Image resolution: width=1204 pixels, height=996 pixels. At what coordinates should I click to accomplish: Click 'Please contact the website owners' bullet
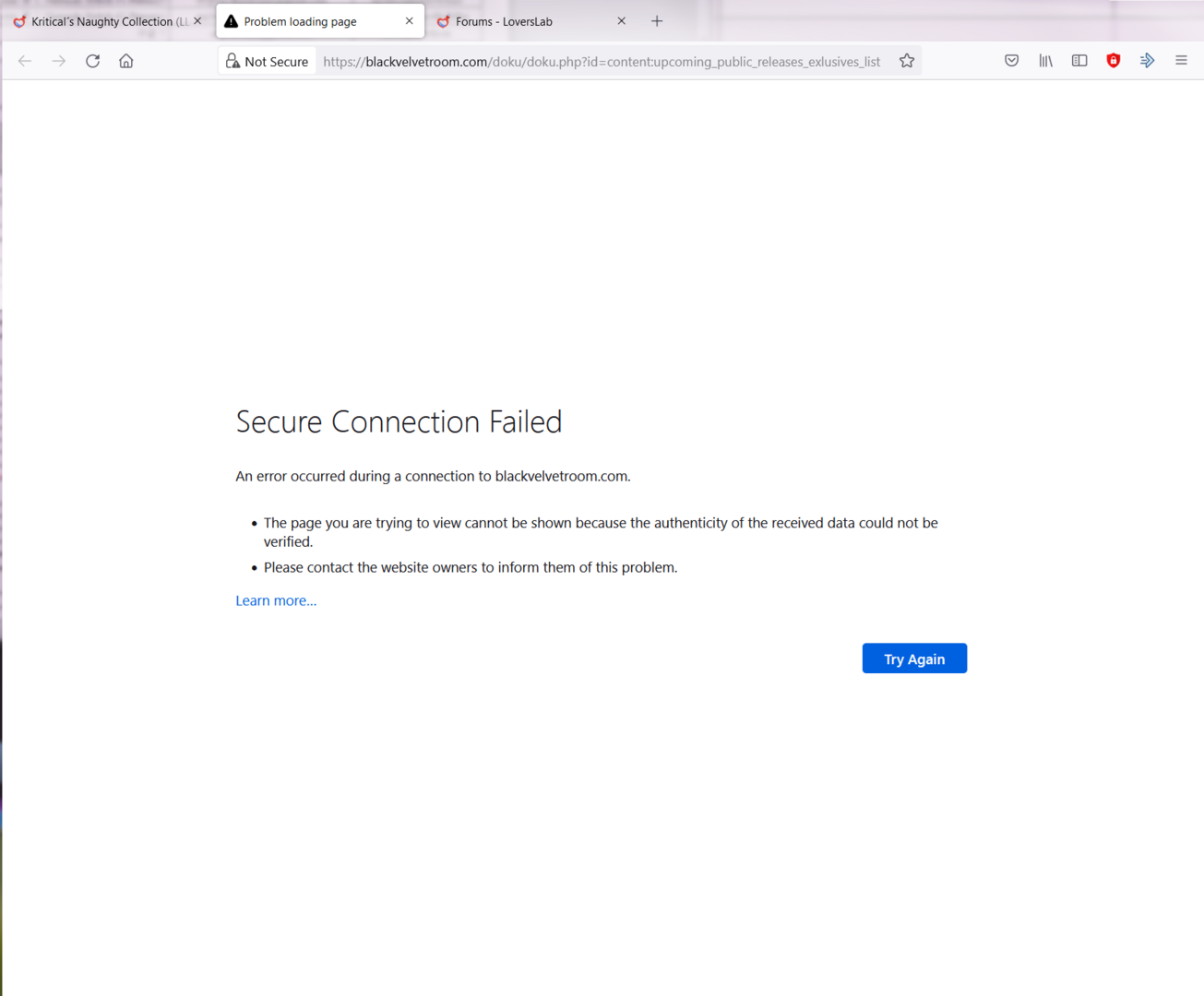471,567
